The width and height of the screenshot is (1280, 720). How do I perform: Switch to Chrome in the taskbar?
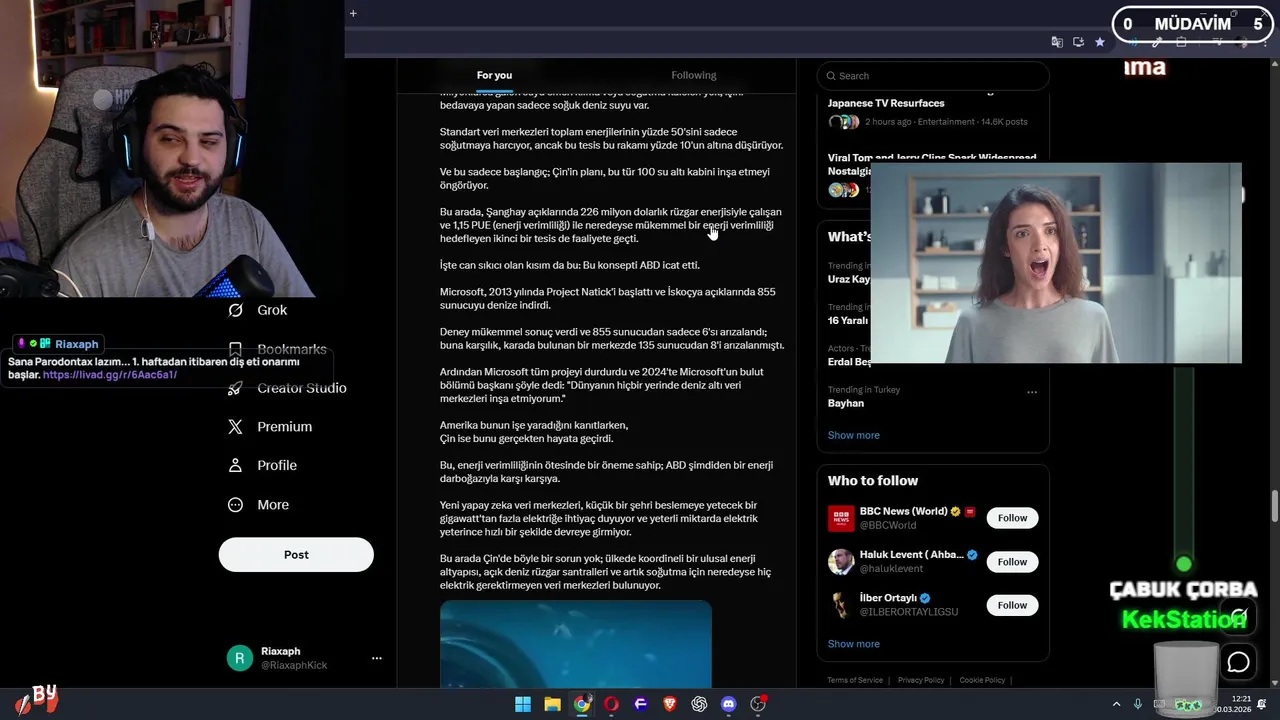point(582,704)
